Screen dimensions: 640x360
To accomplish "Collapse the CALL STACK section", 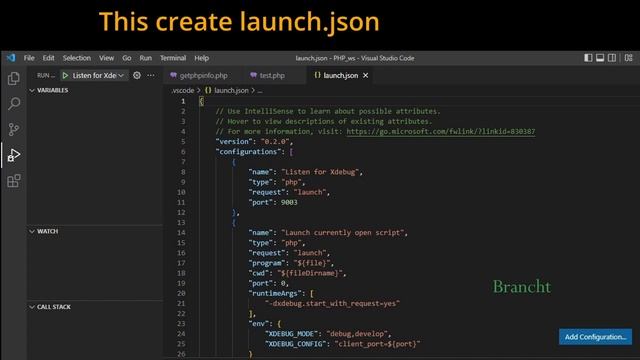I will [x=50, y=307].
